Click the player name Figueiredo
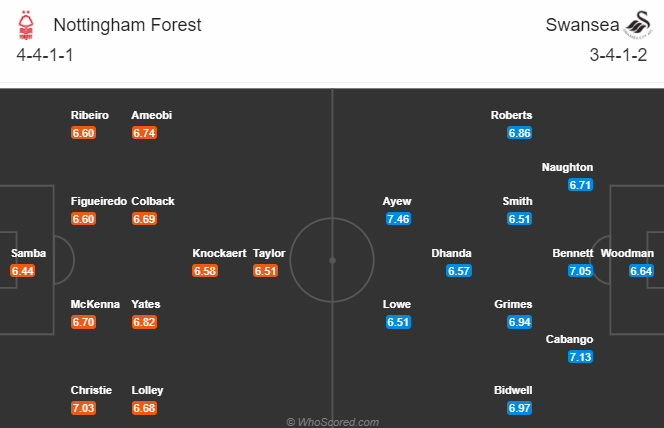 click(99, 201)
